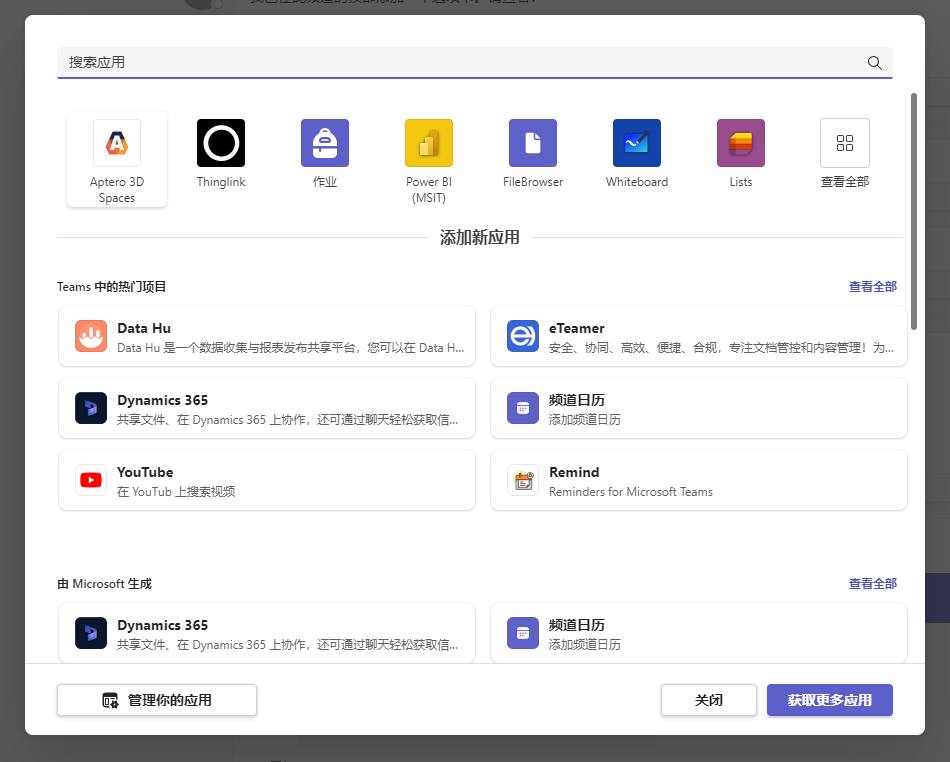Add the Power BI (MSIT) app
The width and height of the screenshot is (950, 762).
click(429, 143)
